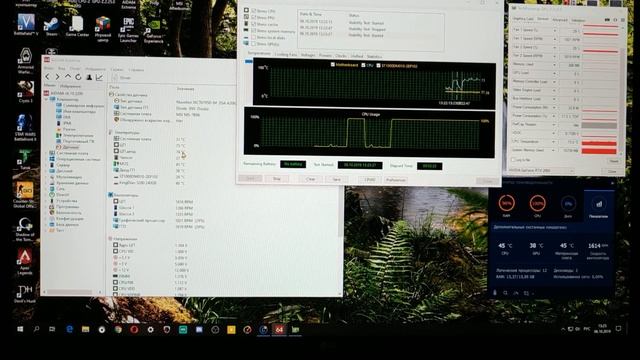Click GPU-Z camera screenshot icon
640x360 pixels.
click(x=607, y=20)
